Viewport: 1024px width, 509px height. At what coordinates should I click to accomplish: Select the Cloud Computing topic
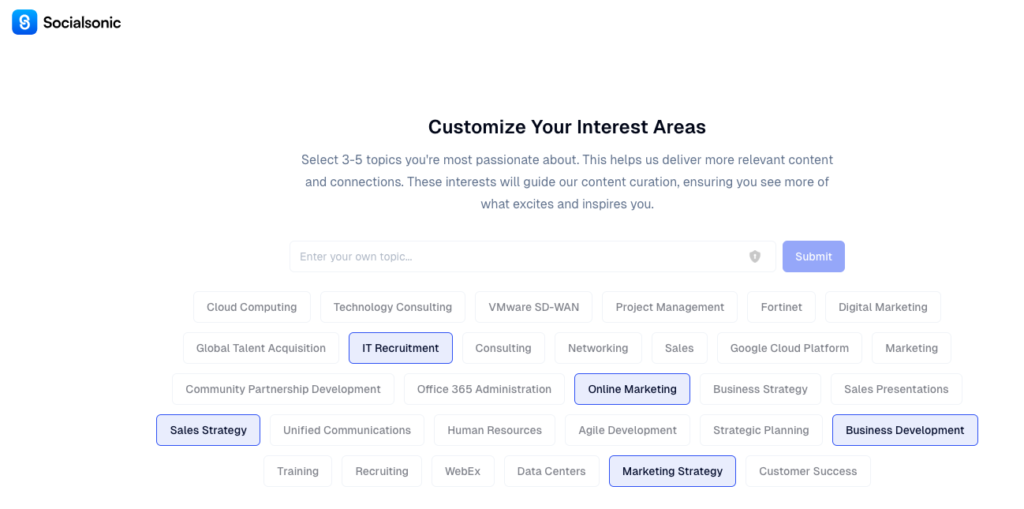point(252,307)
